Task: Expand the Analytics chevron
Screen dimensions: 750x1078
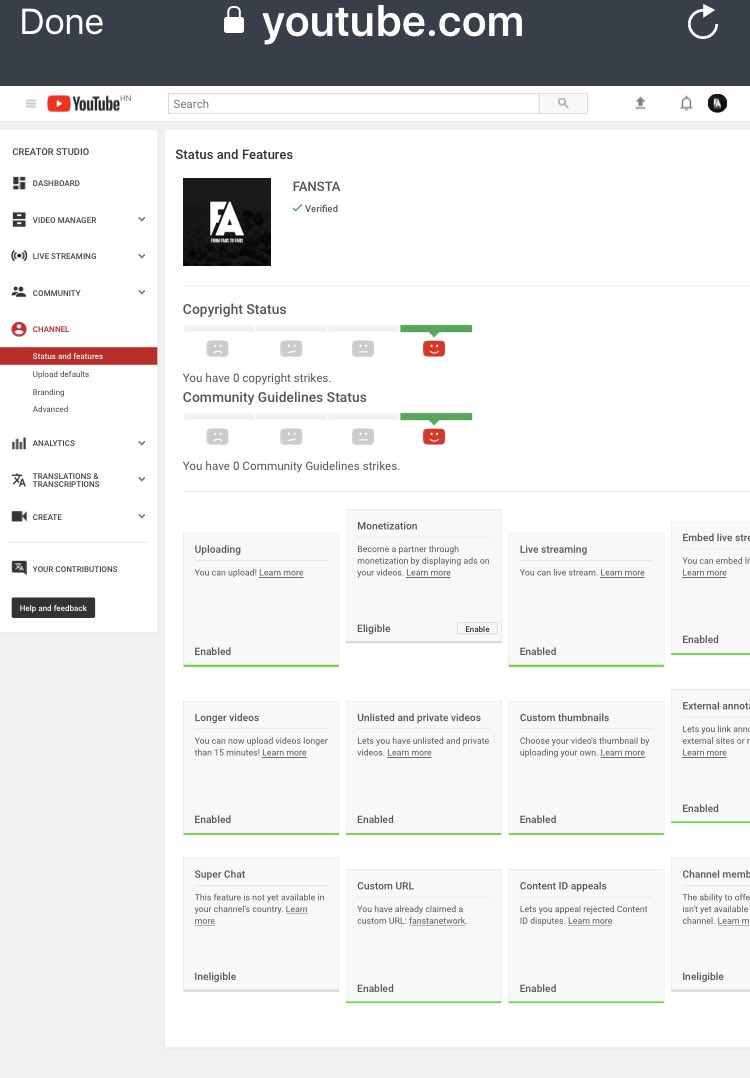Action: [142, 443]
